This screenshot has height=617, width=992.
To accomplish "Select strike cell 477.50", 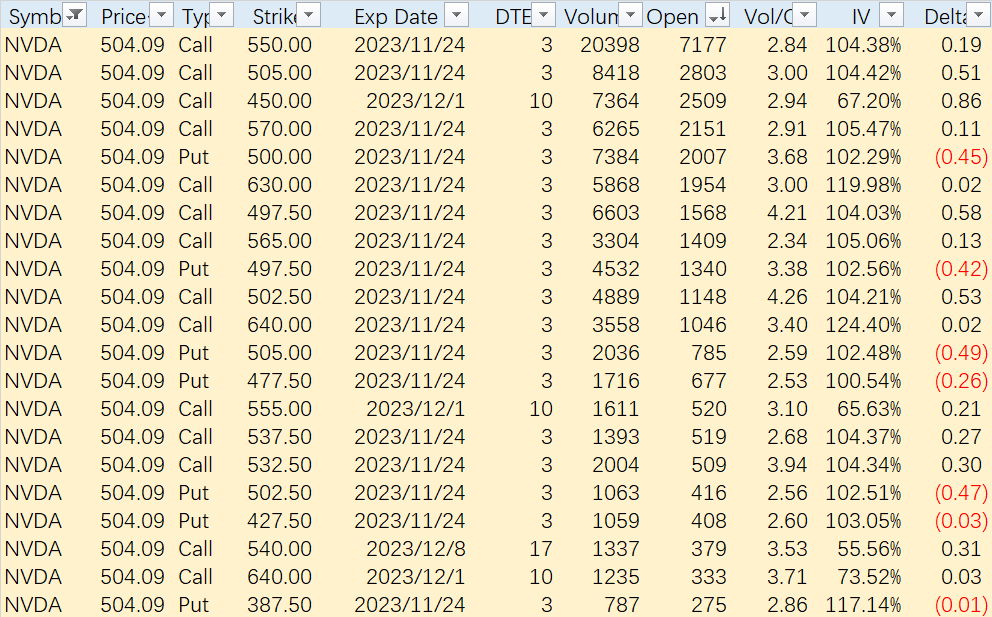I will (280, 380).
